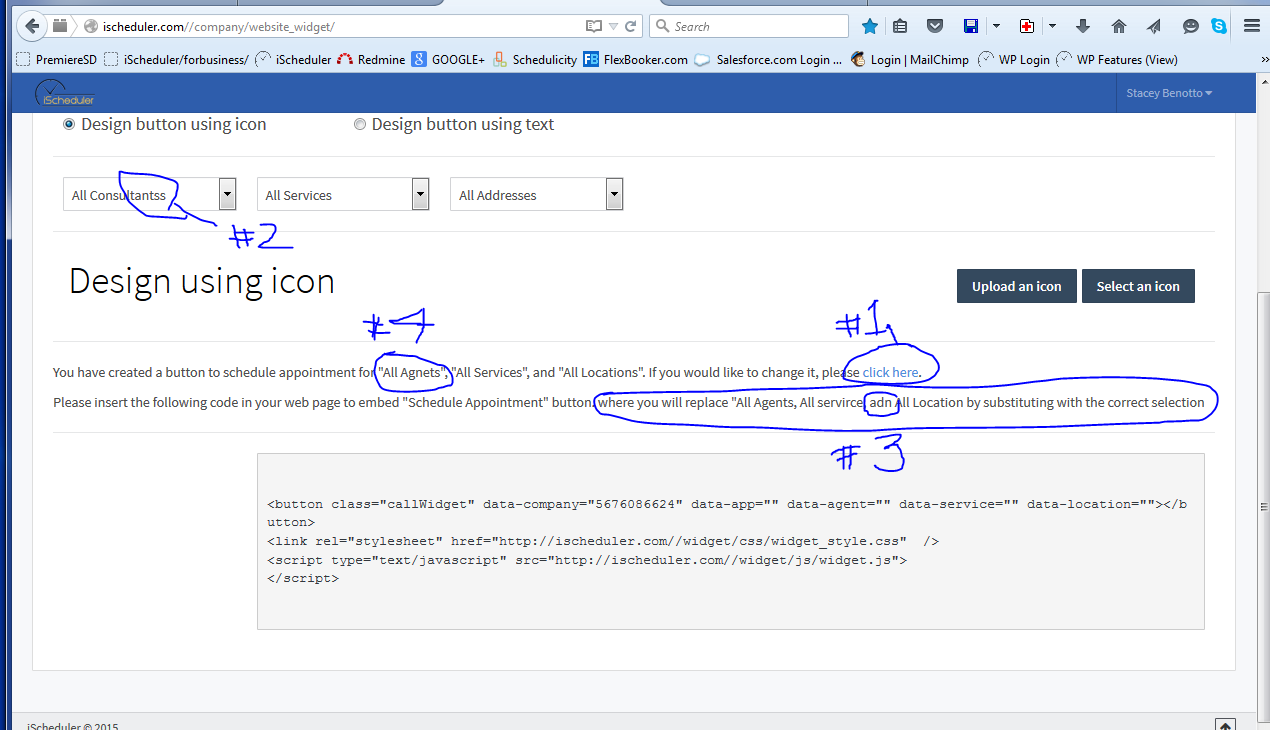This screenshot has height=730, width=1270.
Task: Open the Downloads arrow panel
Action: tap(1083, 26)
